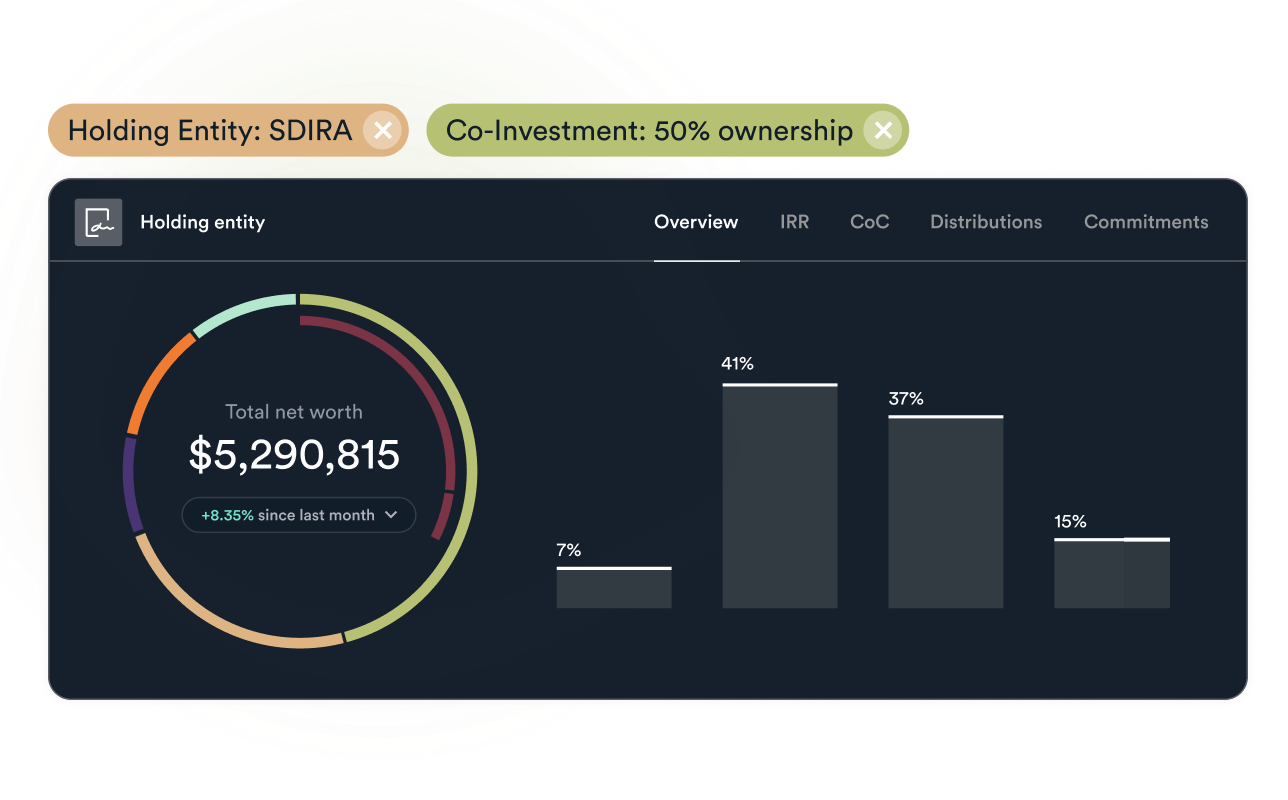Open the +8.35% since last month selector
1288x800 pixels.
[298, 515]
